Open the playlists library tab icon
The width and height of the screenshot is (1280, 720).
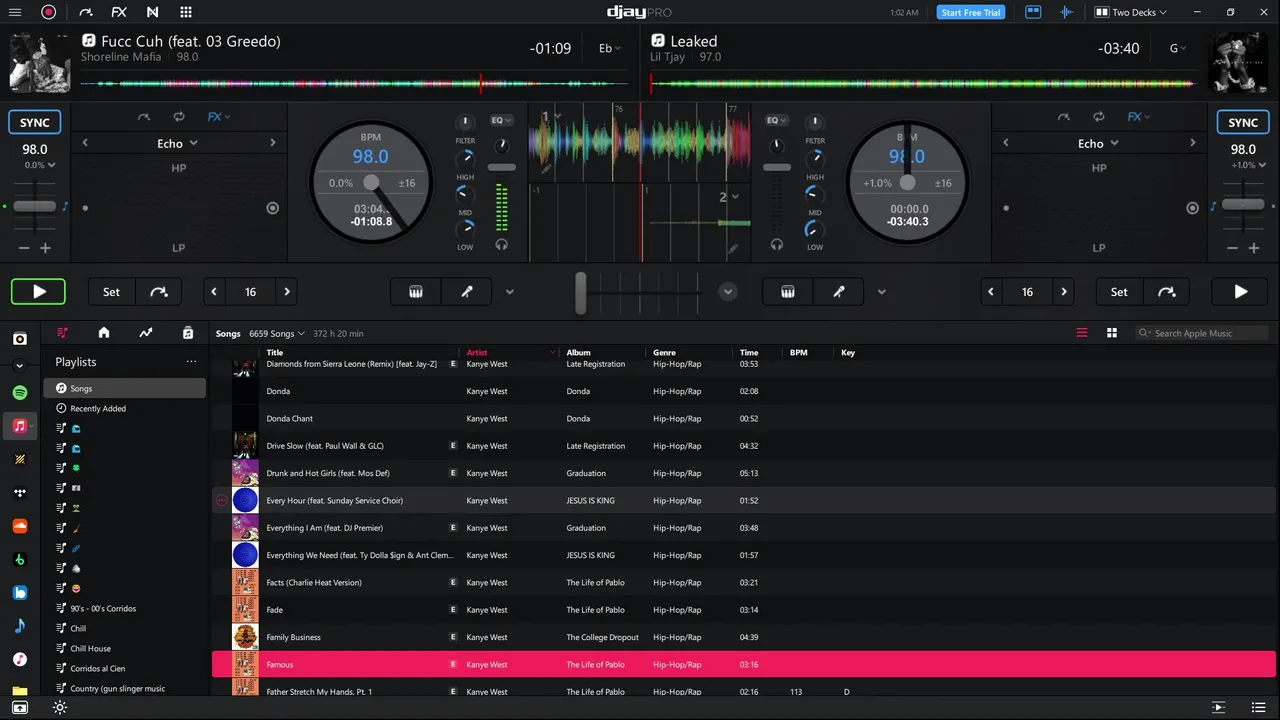pyautogui.click(x=62, y=333)
